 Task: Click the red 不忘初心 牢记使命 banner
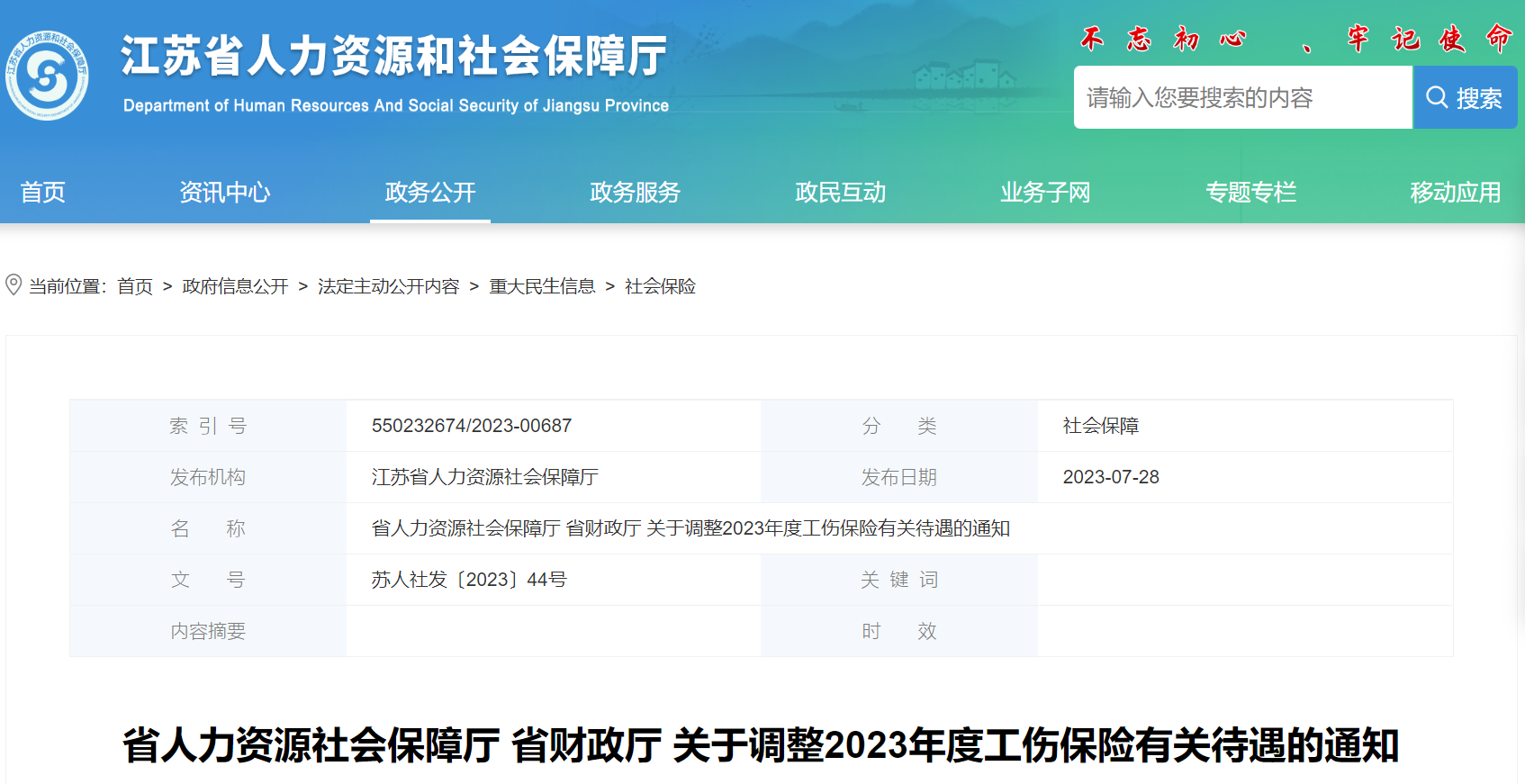coord(1295,39)
